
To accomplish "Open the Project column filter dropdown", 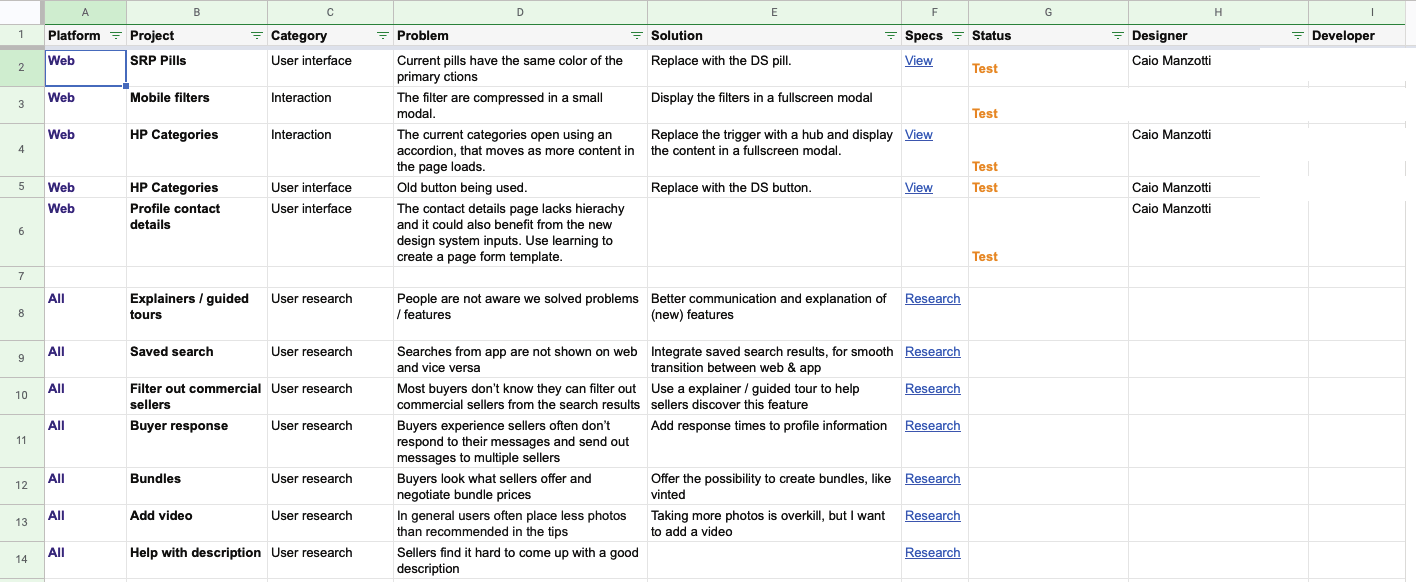I will click(256, 36).
